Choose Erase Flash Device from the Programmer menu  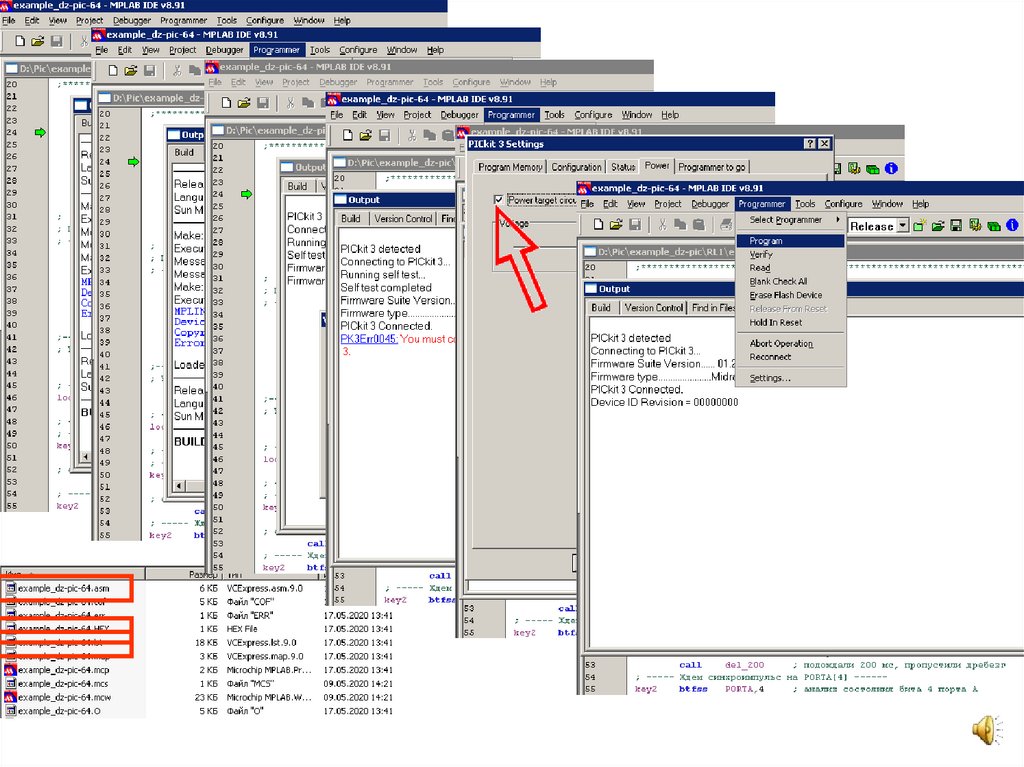(x=790, y=295)
